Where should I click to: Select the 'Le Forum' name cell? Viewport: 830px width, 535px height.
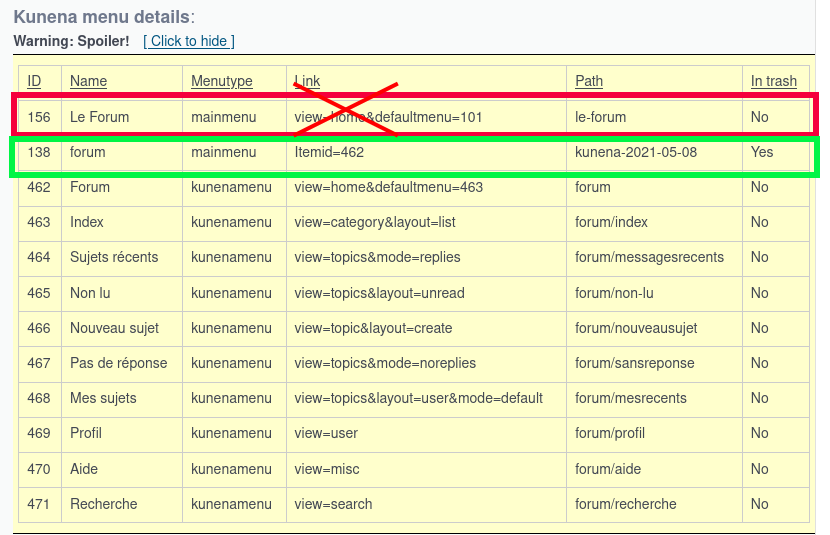point(99,117)
